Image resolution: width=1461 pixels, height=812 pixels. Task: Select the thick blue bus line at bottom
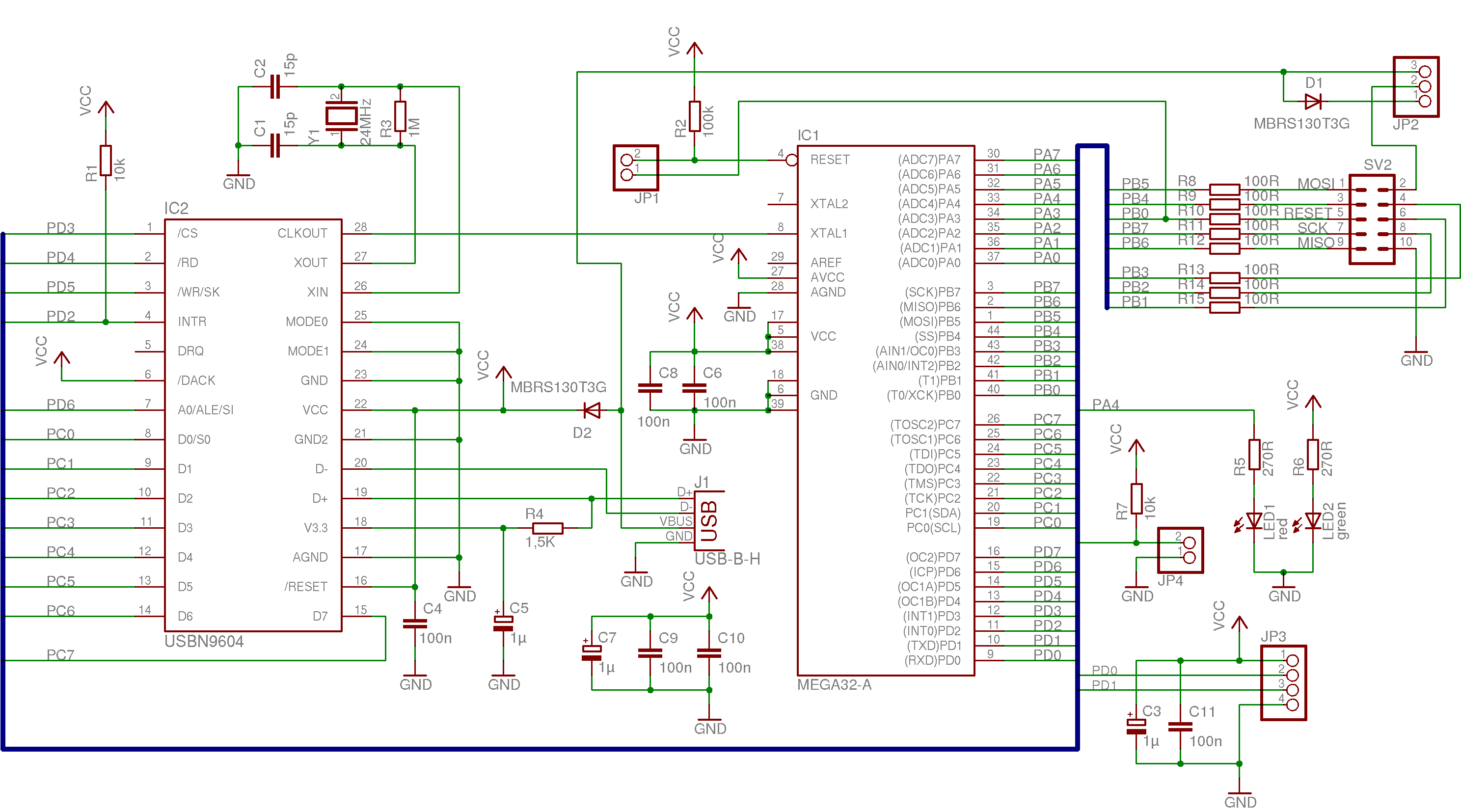tap(539, 749)
